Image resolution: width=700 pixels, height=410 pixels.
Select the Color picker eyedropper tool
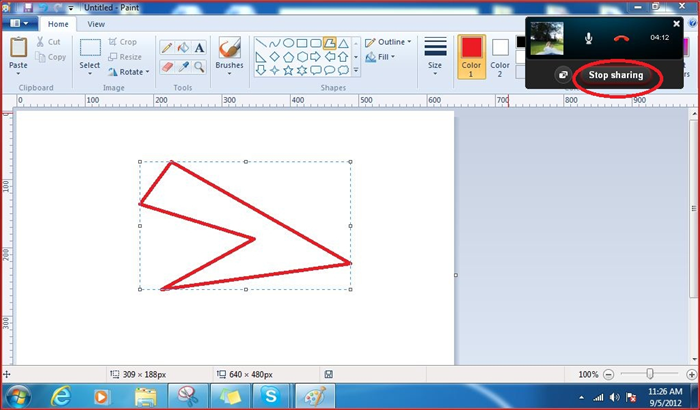click(x=183, y=67)
